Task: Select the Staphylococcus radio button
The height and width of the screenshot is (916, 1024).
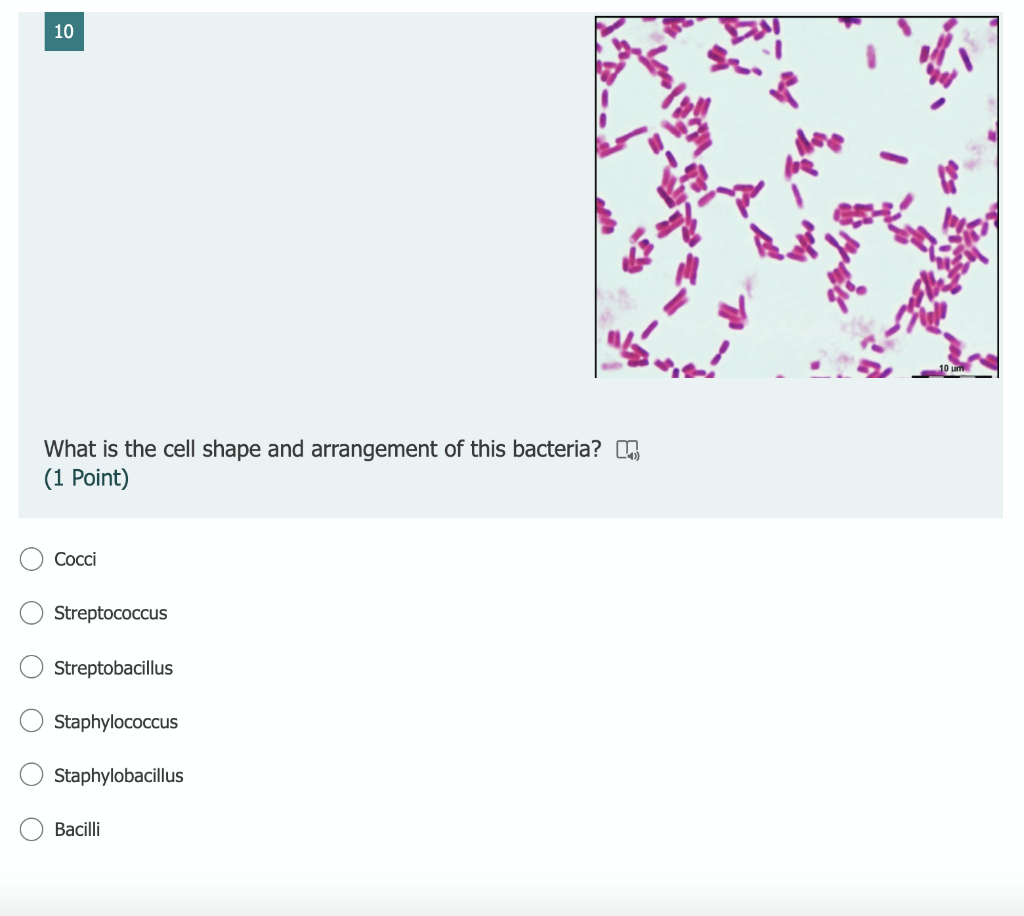Action: coord(31,721)
